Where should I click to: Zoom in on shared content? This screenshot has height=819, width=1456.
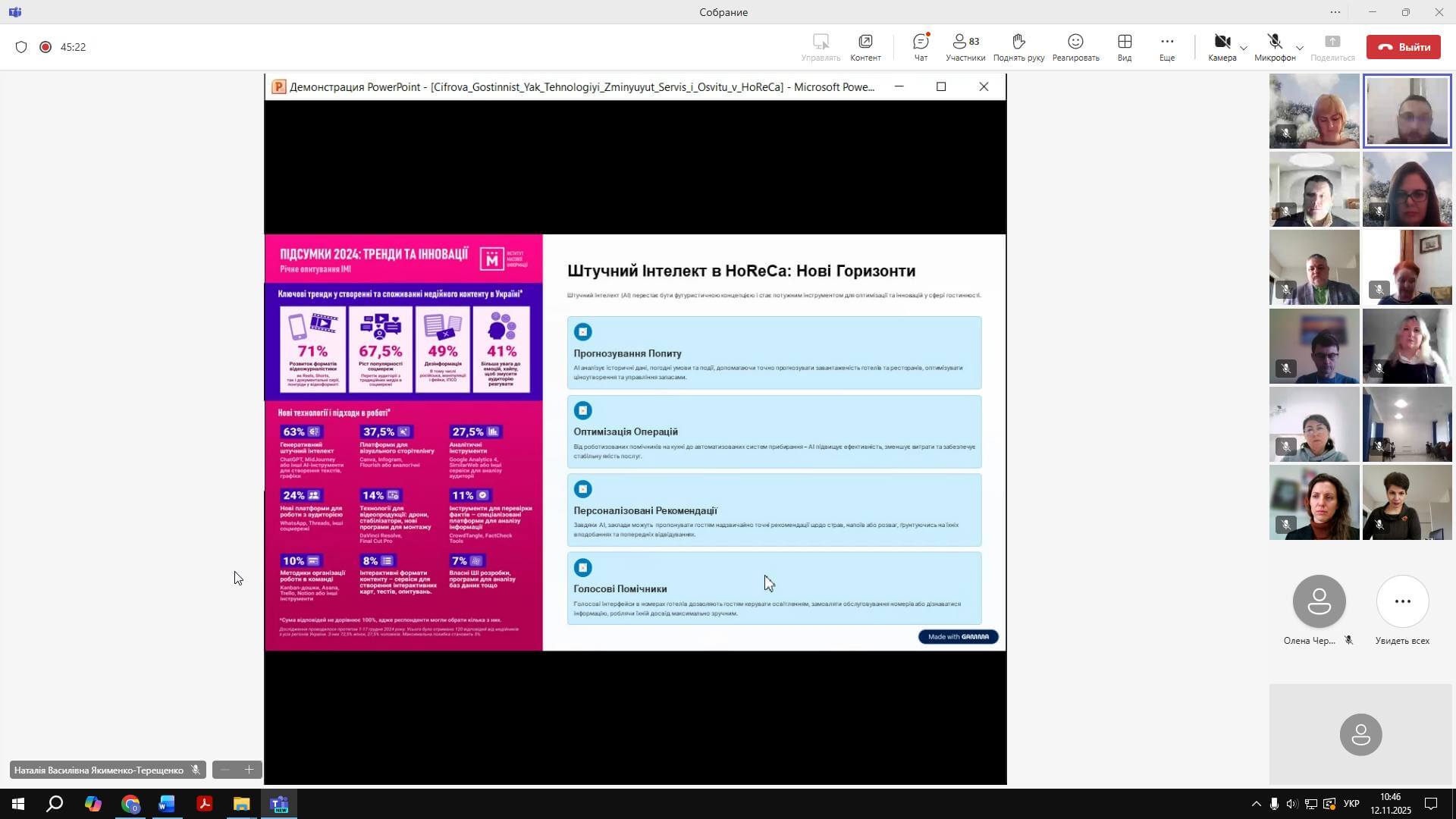249,770
